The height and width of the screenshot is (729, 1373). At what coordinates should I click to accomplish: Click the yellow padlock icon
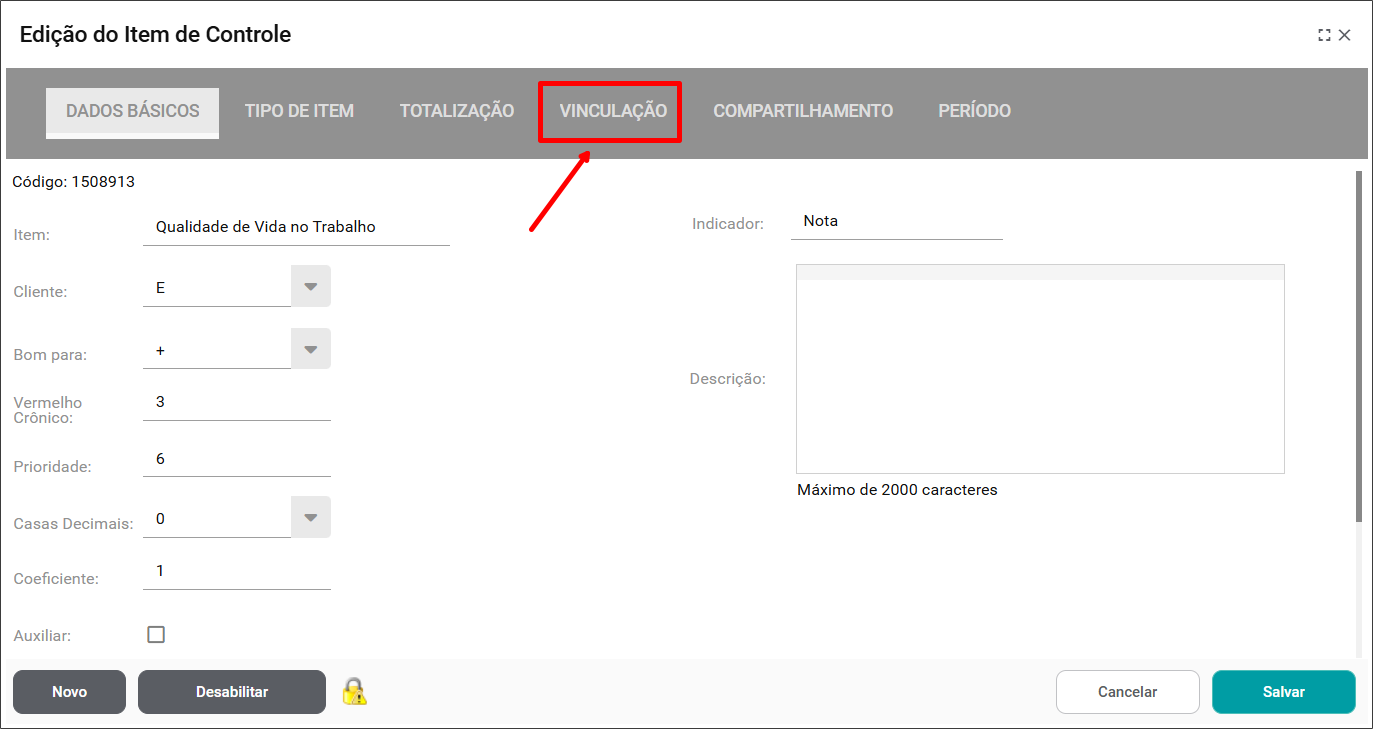pyautogui.click(x=355, y=692)
